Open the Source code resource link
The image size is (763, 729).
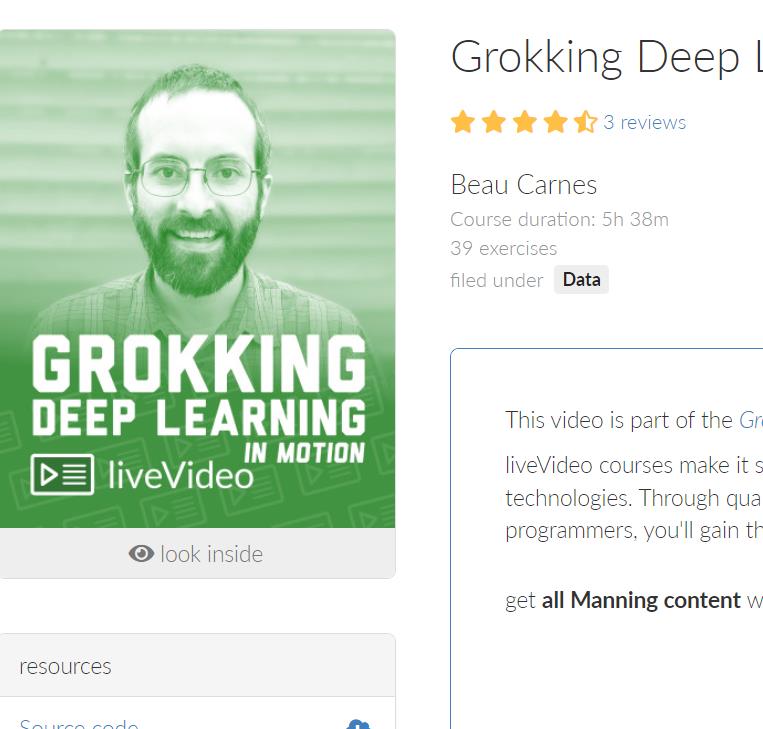tap(79, 724)
